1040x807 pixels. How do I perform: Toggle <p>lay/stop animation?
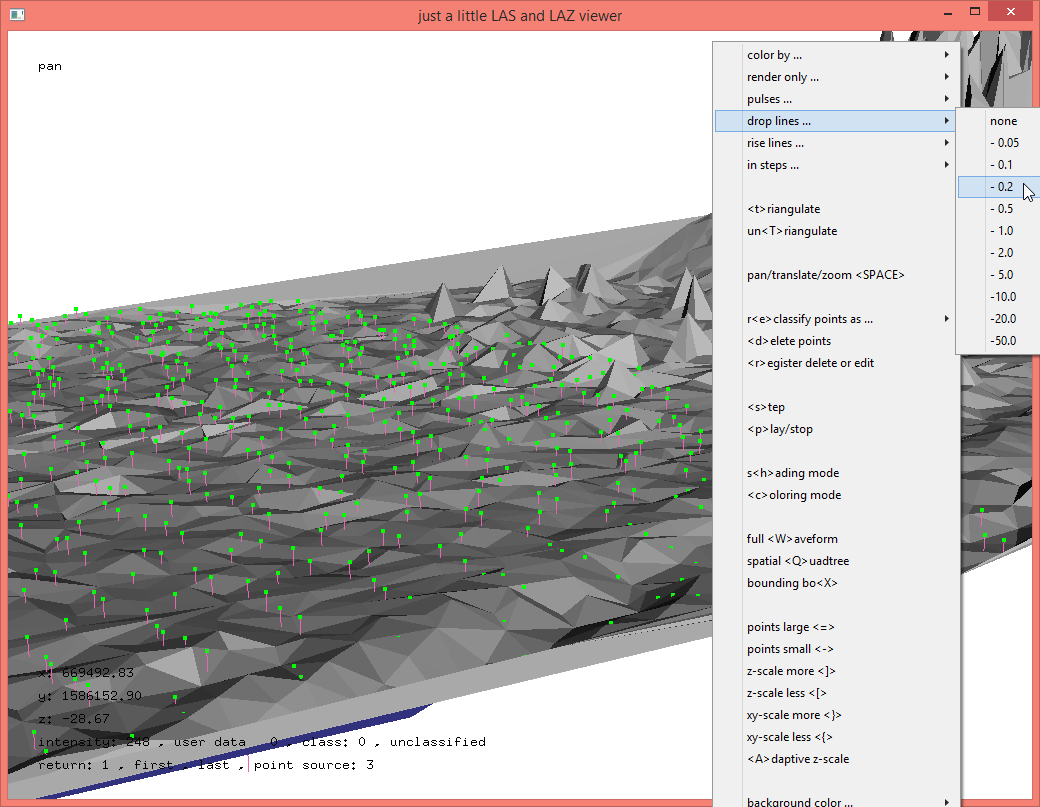(780, 429)
